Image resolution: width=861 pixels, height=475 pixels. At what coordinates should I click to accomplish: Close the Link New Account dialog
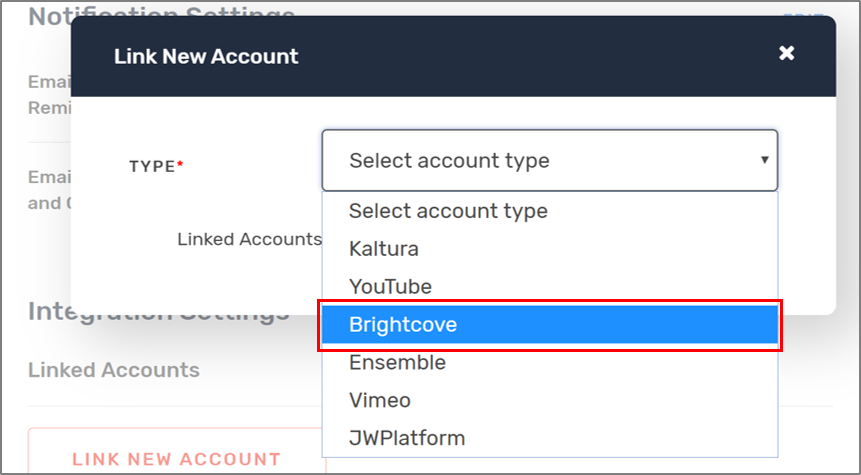coord(786,53)
